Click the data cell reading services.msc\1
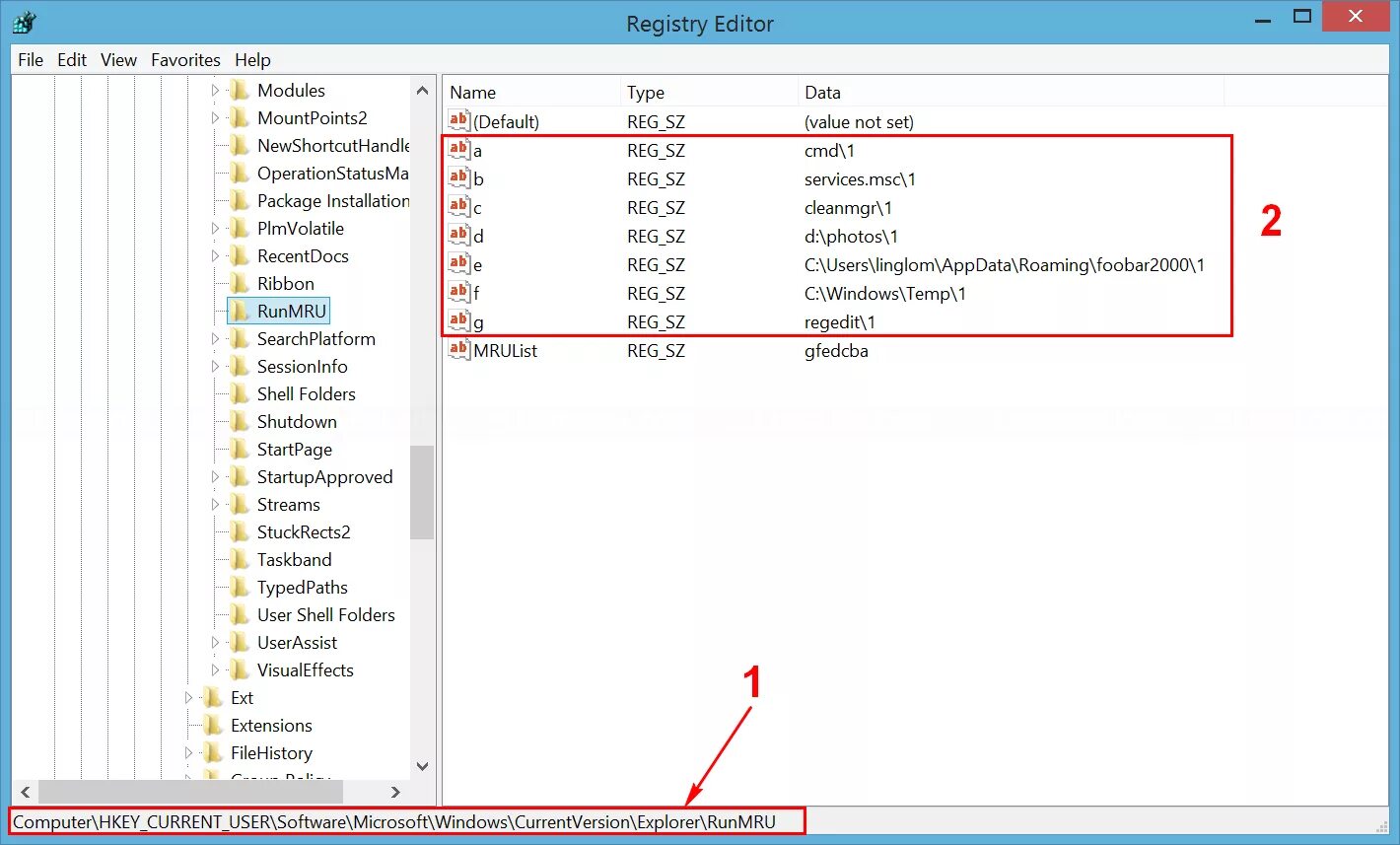Image resolution: width=1400 pixels, height=845 pixels. coord(860,179)
